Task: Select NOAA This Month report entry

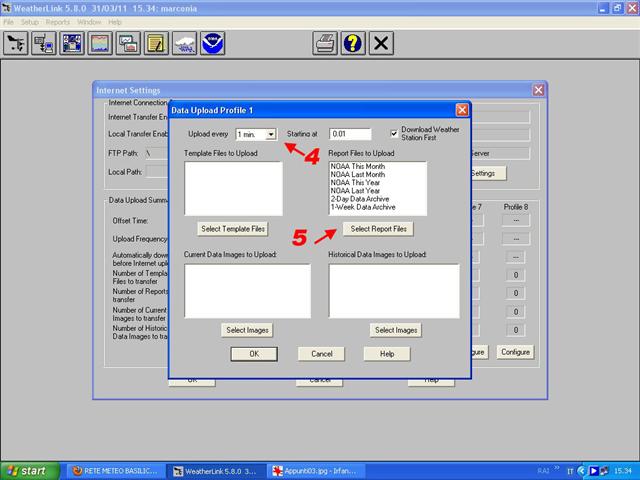Action: click(x=358, y=167)
